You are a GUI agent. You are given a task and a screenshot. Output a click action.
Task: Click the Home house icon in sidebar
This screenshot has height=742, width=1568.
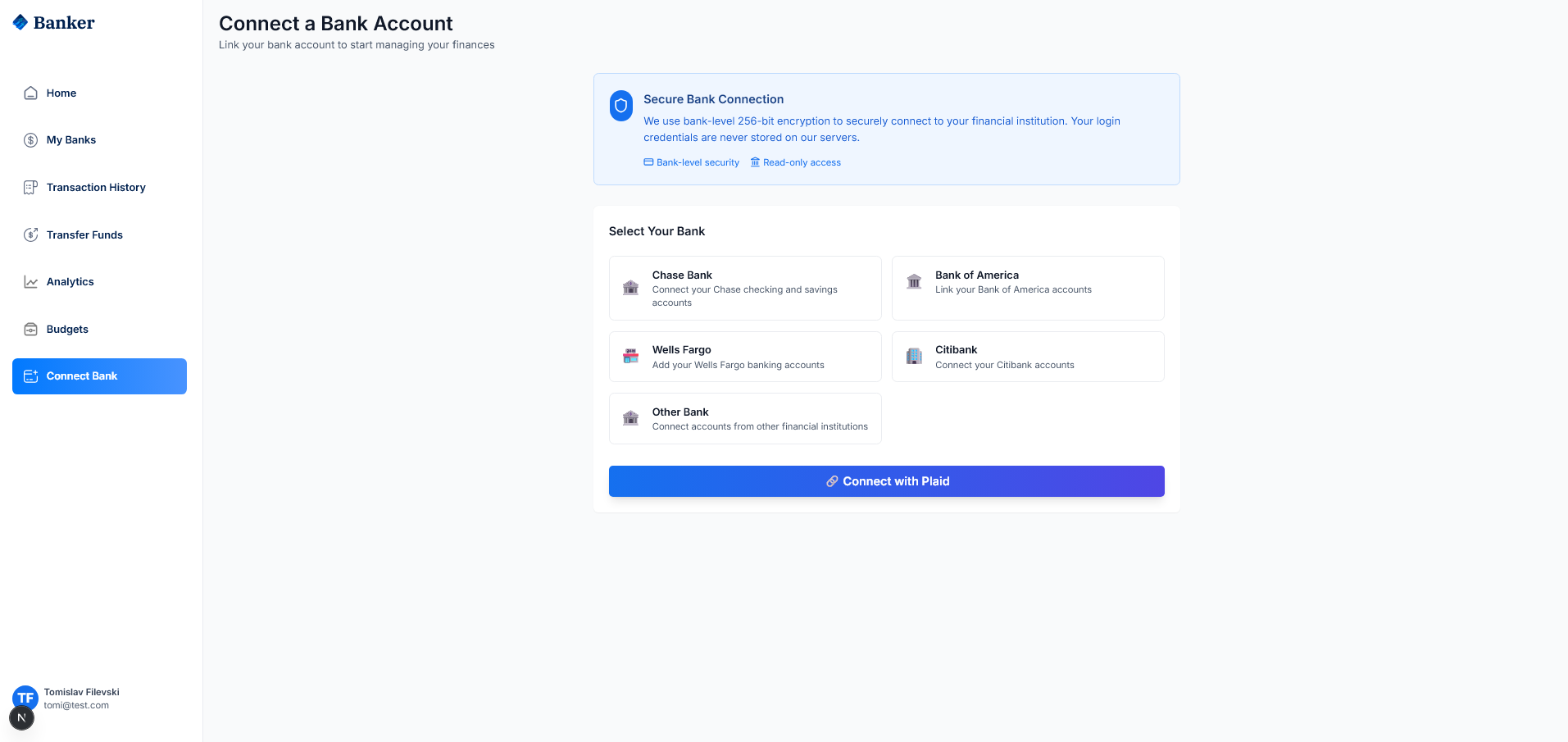30,93
